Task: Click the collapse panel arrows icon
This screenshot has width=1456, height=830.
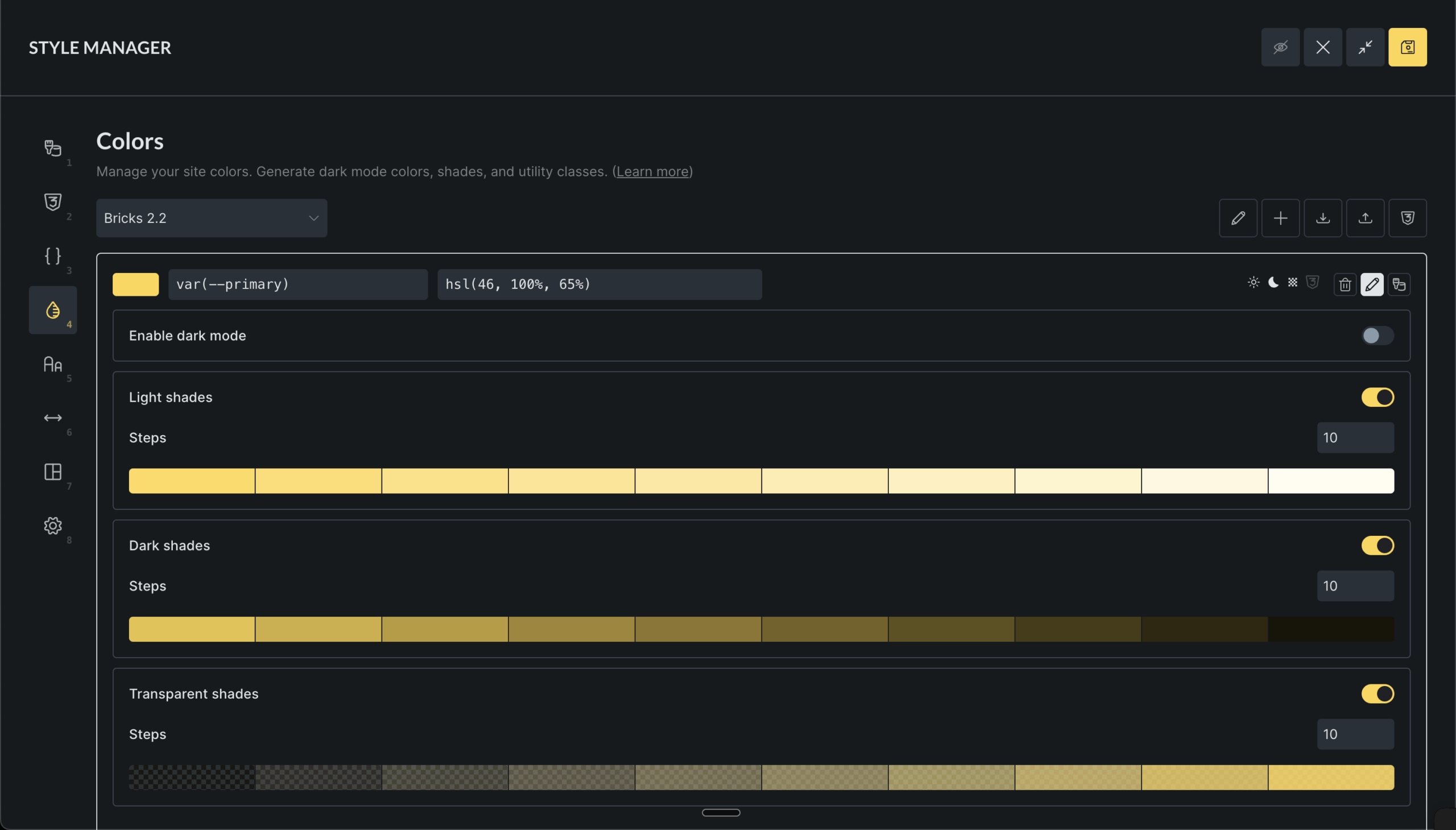Action: 1365,47
